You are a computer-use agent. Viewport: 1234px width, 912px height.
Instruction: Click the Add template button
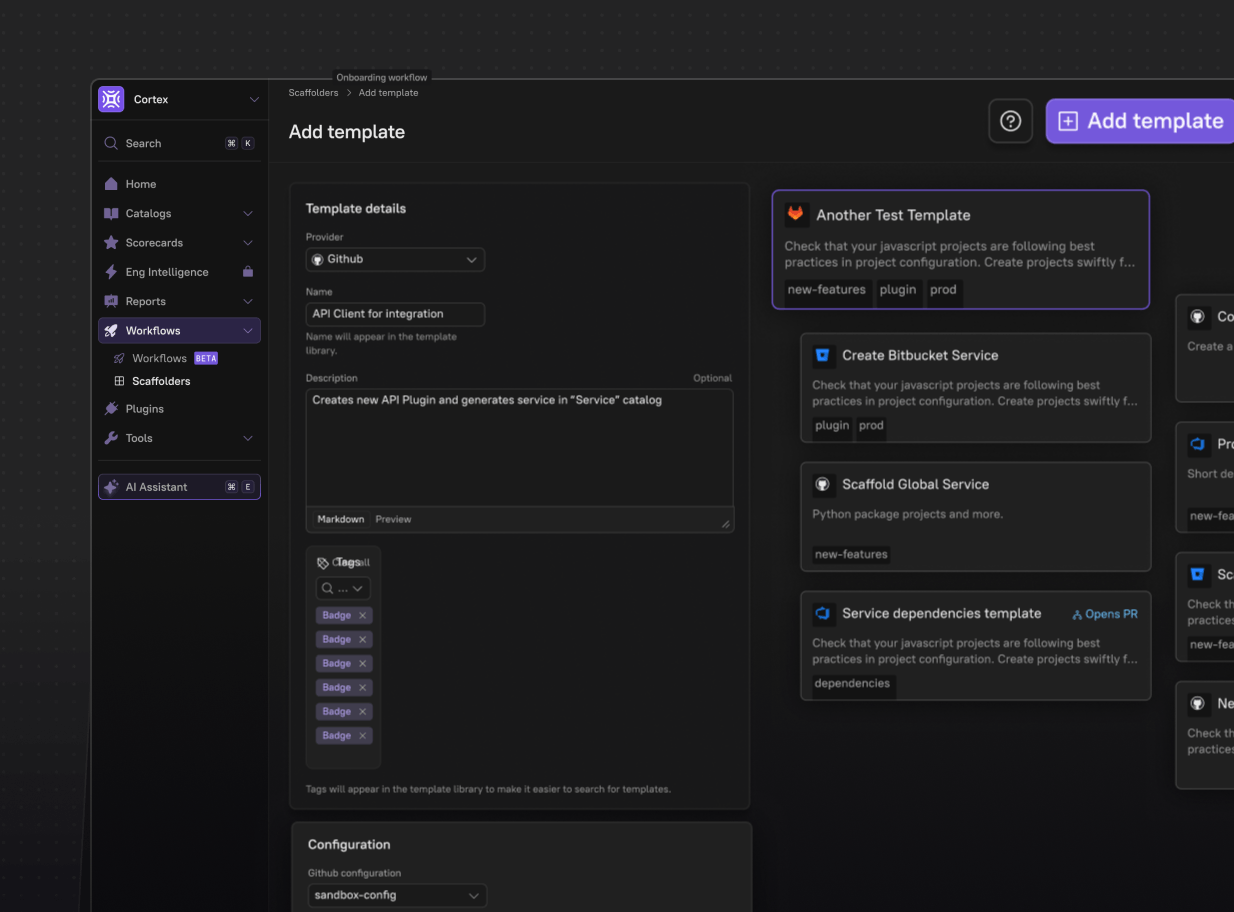coord(1140,121)
